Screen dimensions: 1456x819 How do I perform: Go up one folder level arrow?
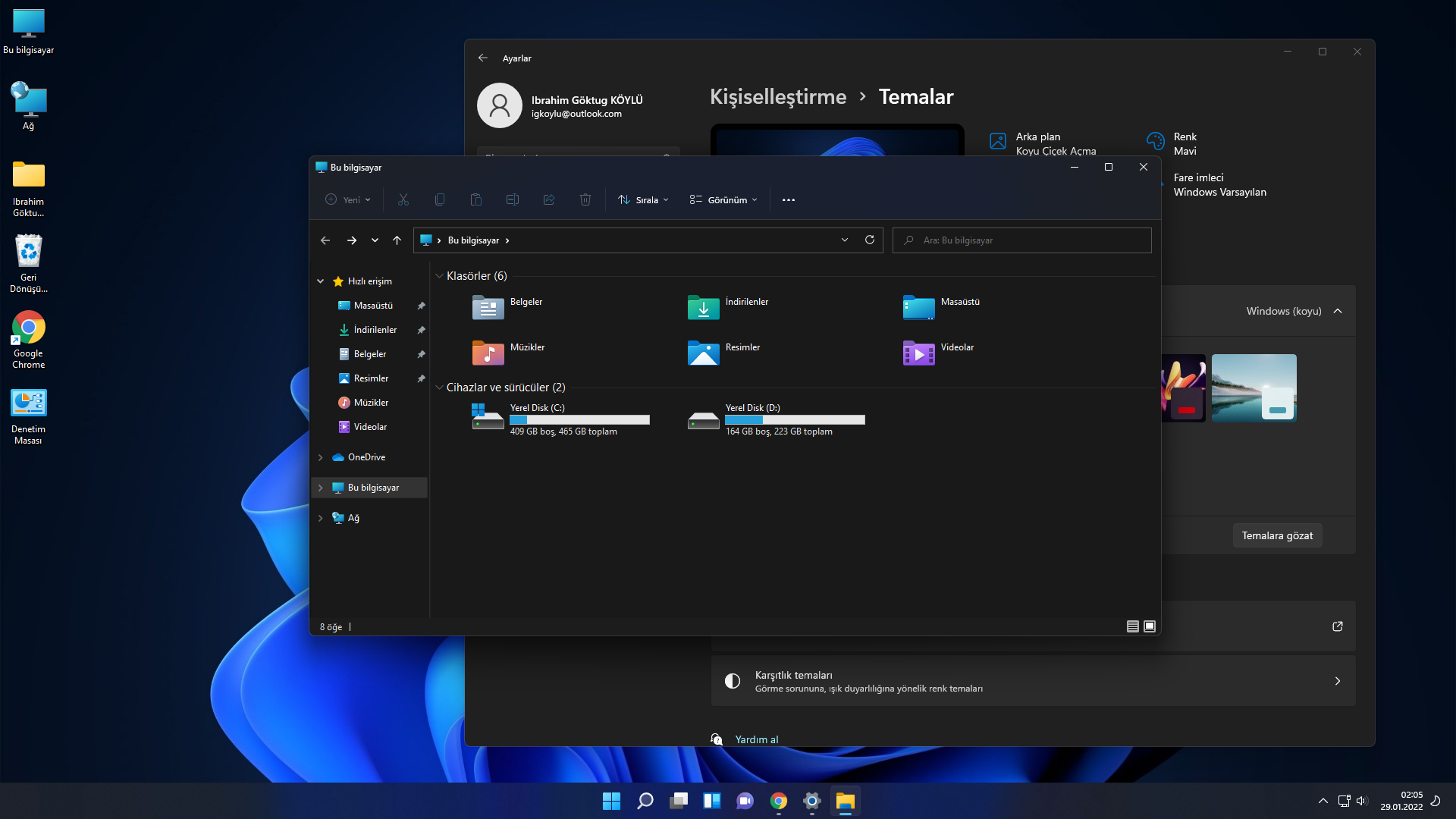coord(397,240)
